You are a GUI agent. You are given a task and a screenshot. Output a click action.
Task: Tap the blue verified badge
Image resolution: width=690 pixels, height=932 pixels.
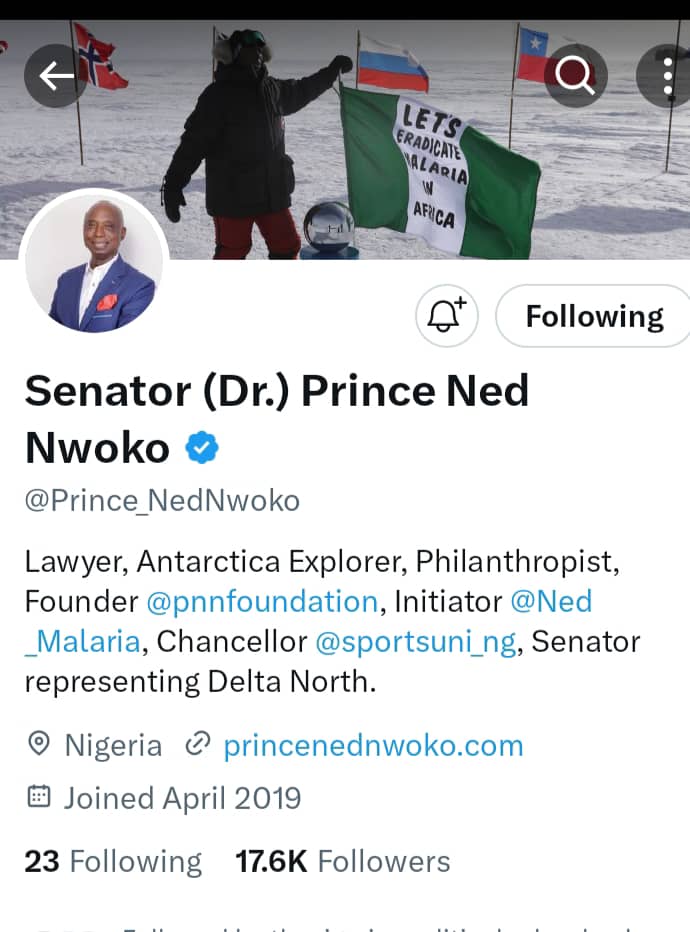click(202, 448)
